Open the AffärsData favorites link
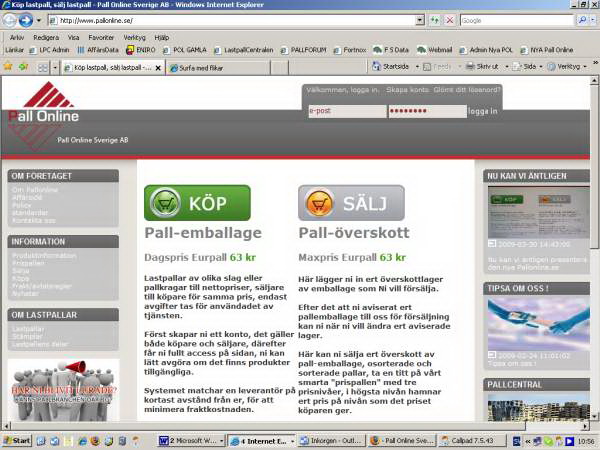The width and height of the screenshot is (600, 450). point(98,50)
